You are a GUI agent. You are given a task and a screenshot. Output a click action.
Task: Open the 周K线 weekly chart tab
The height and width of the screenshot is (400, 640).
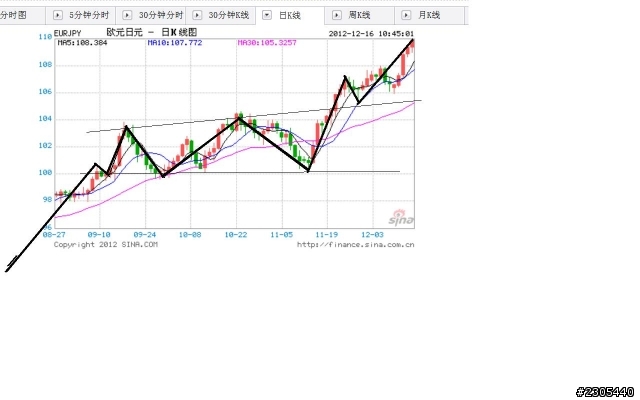[x=360, y=16]
